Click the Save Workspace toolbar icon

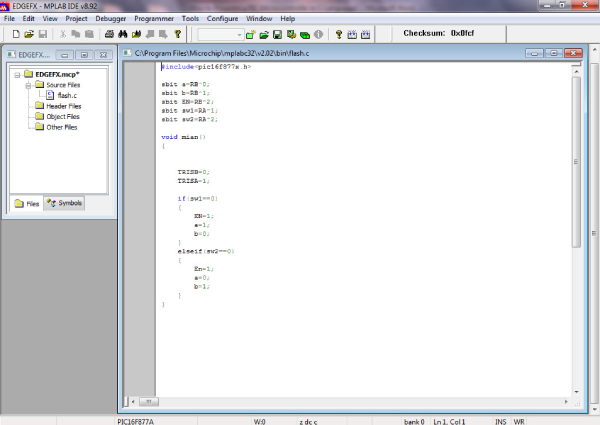click(x=278, y=34)
